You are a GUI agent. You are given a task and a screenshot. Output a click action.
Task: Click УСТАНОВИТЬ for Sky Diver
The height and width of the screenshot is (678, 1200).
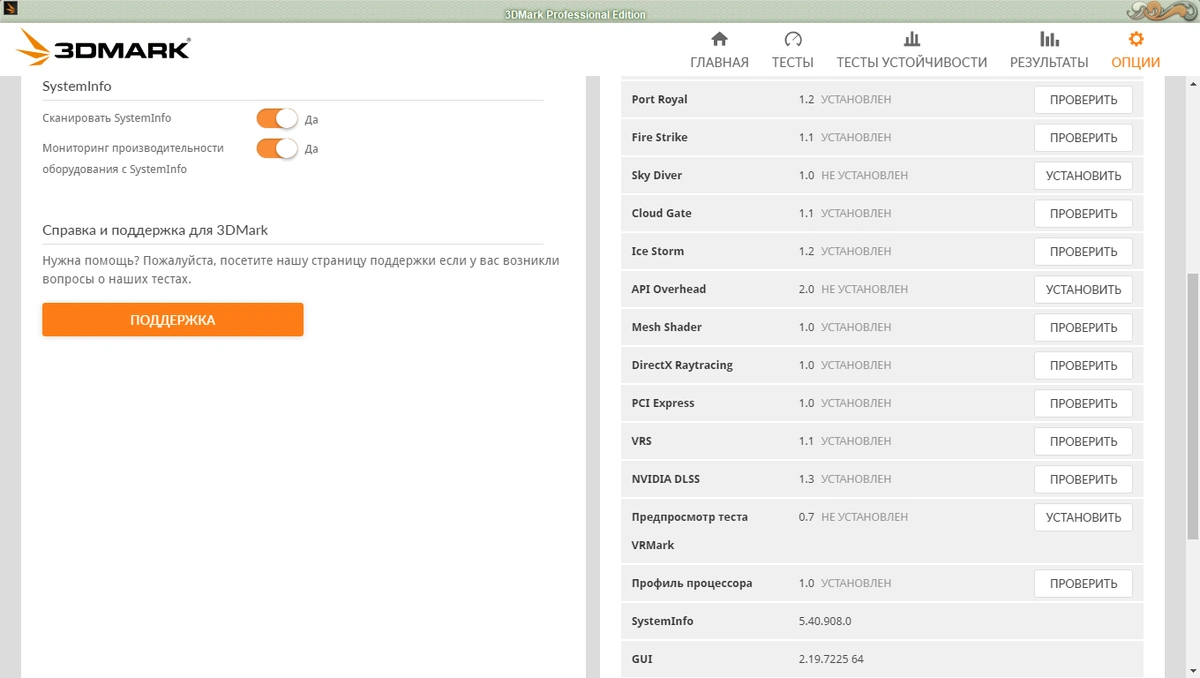coord(1083,176)
